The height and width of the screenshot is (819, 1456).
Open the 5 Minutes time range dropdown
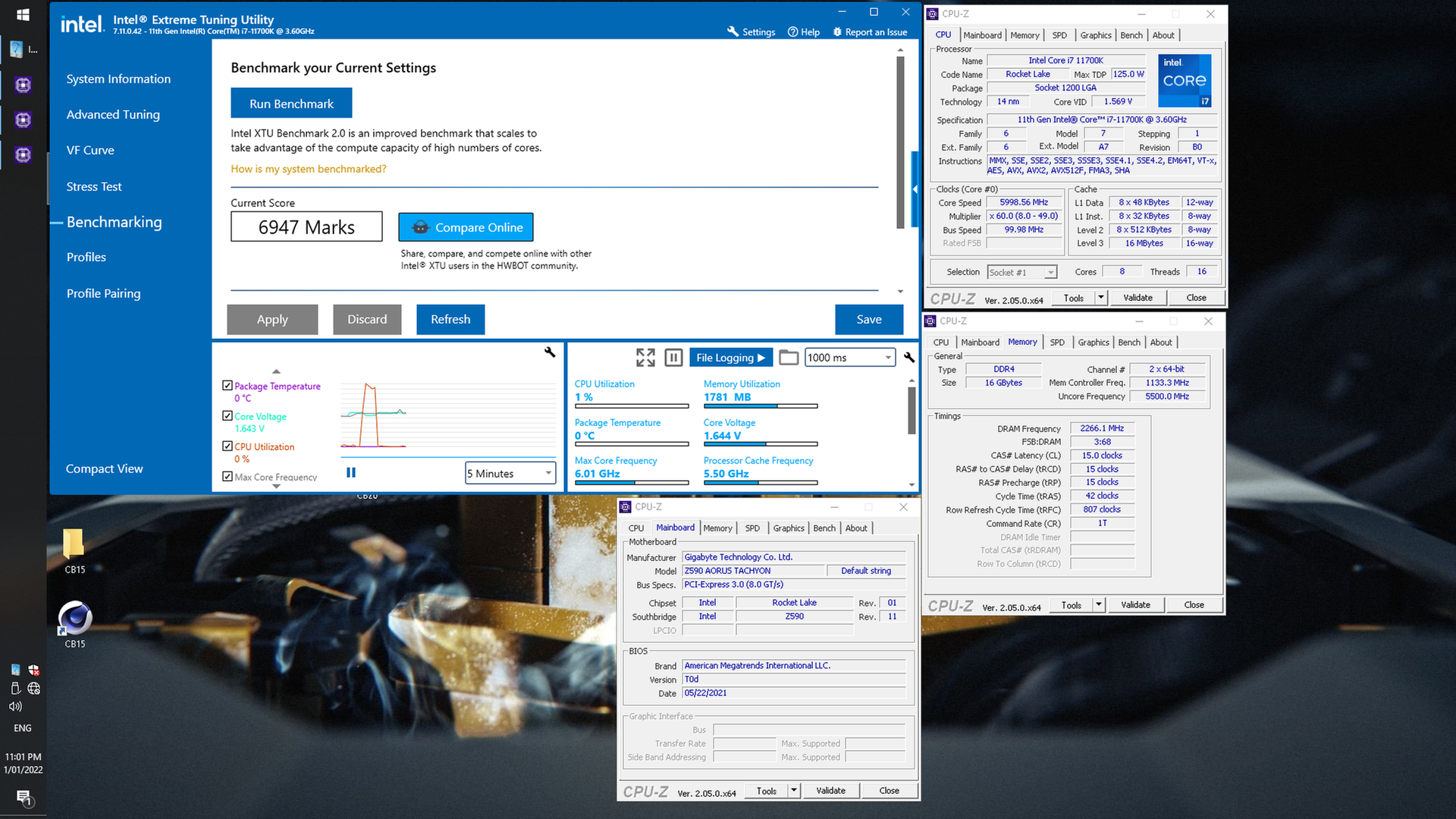tap(510, 473)
